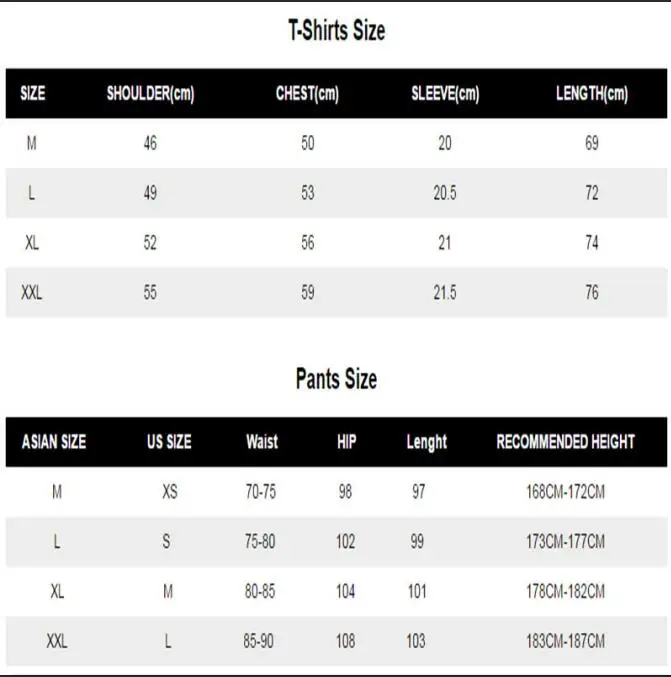Click the US SIZE column header
The width and height of the screenshot is (671, 677).
tap(169, 442)
